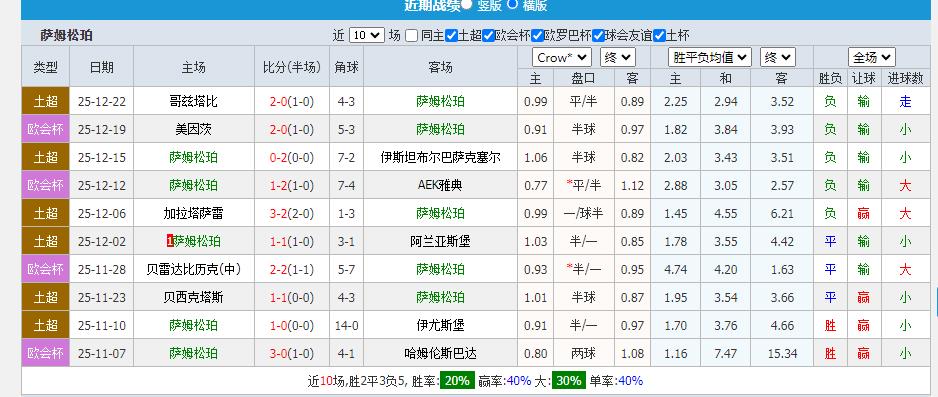Click the 类型 column header
Screen dimensions: 938x397
[45, 67]
